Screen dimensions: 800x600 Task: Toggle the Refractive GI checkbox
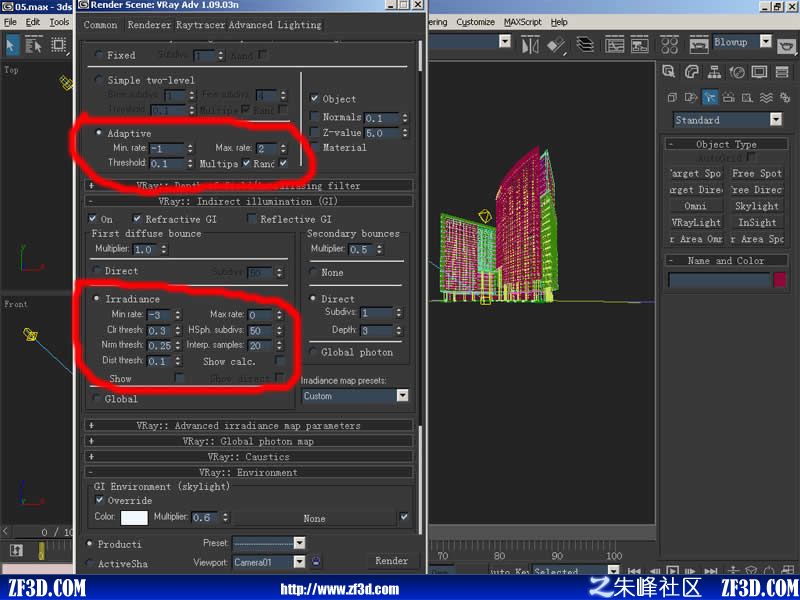click(137, 218)
